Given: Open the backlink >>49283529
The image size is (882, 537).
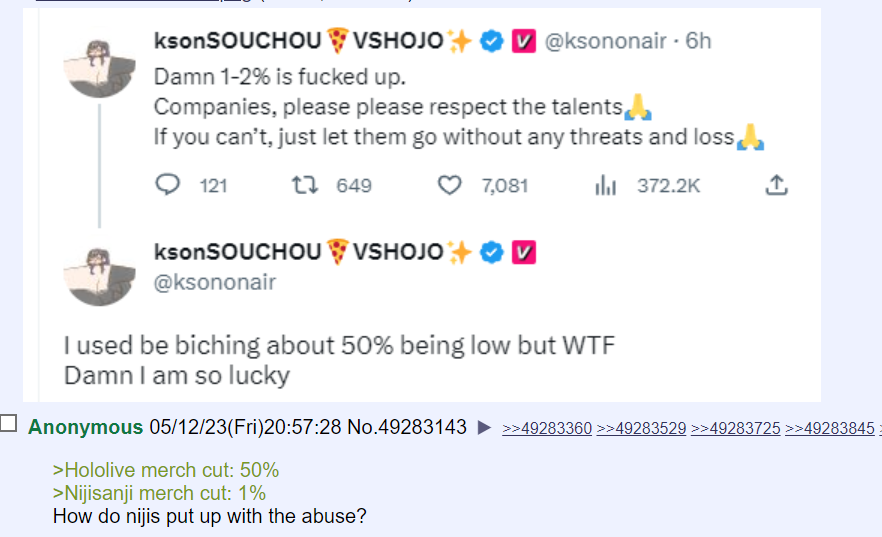Looking at the screenshot, I should pos(641,429).
